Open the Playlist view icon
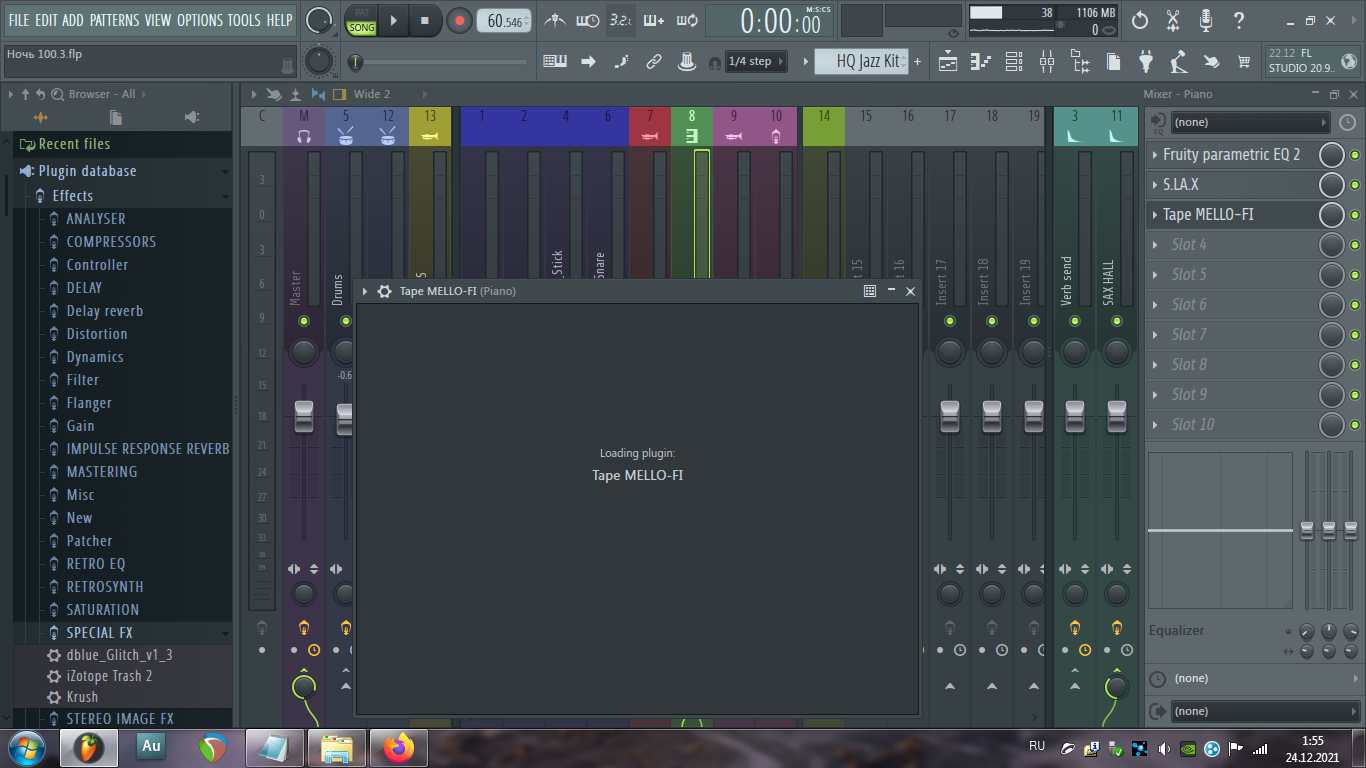The image size is (1366, 768). 948,62
